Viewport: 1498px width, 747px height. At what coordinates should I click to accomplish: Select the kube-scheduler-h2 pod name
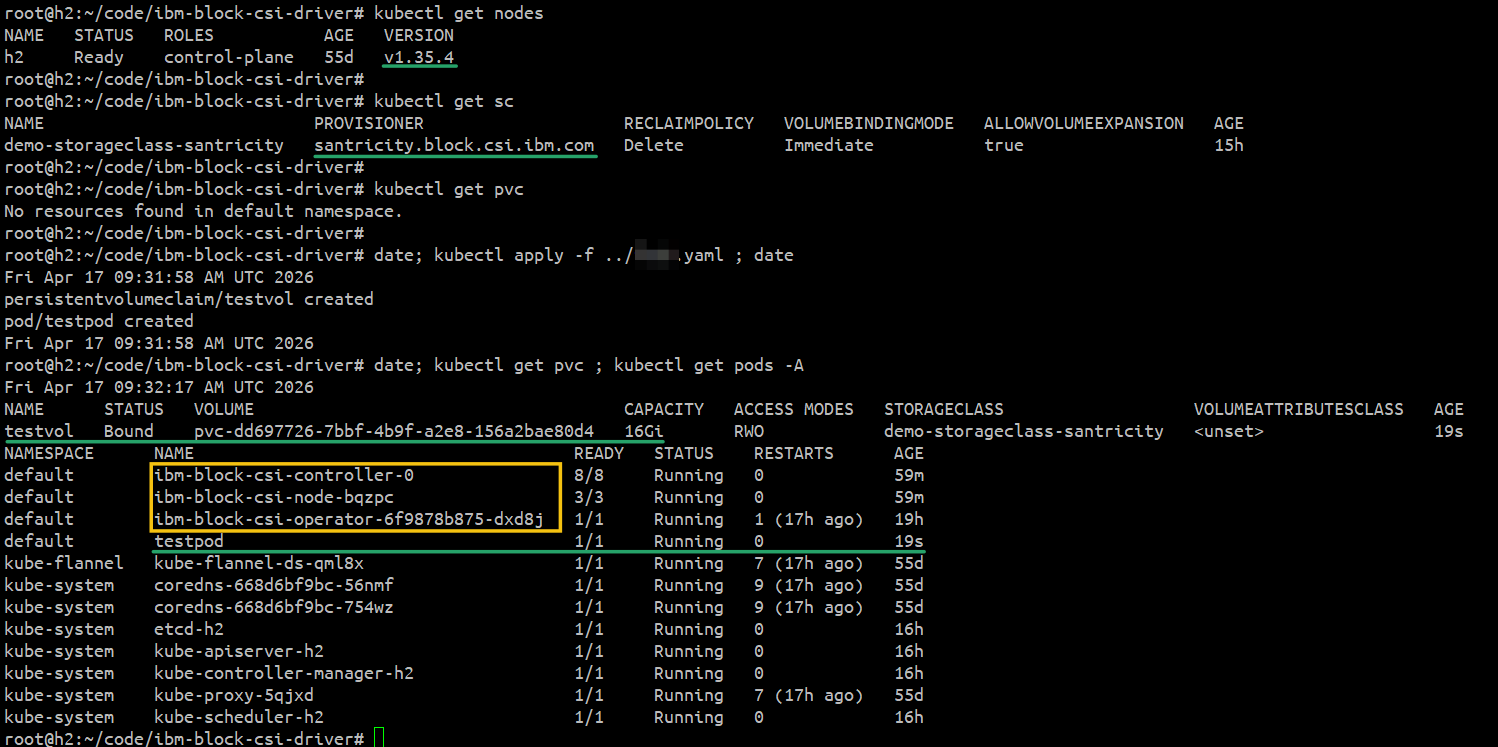point(239,717)
